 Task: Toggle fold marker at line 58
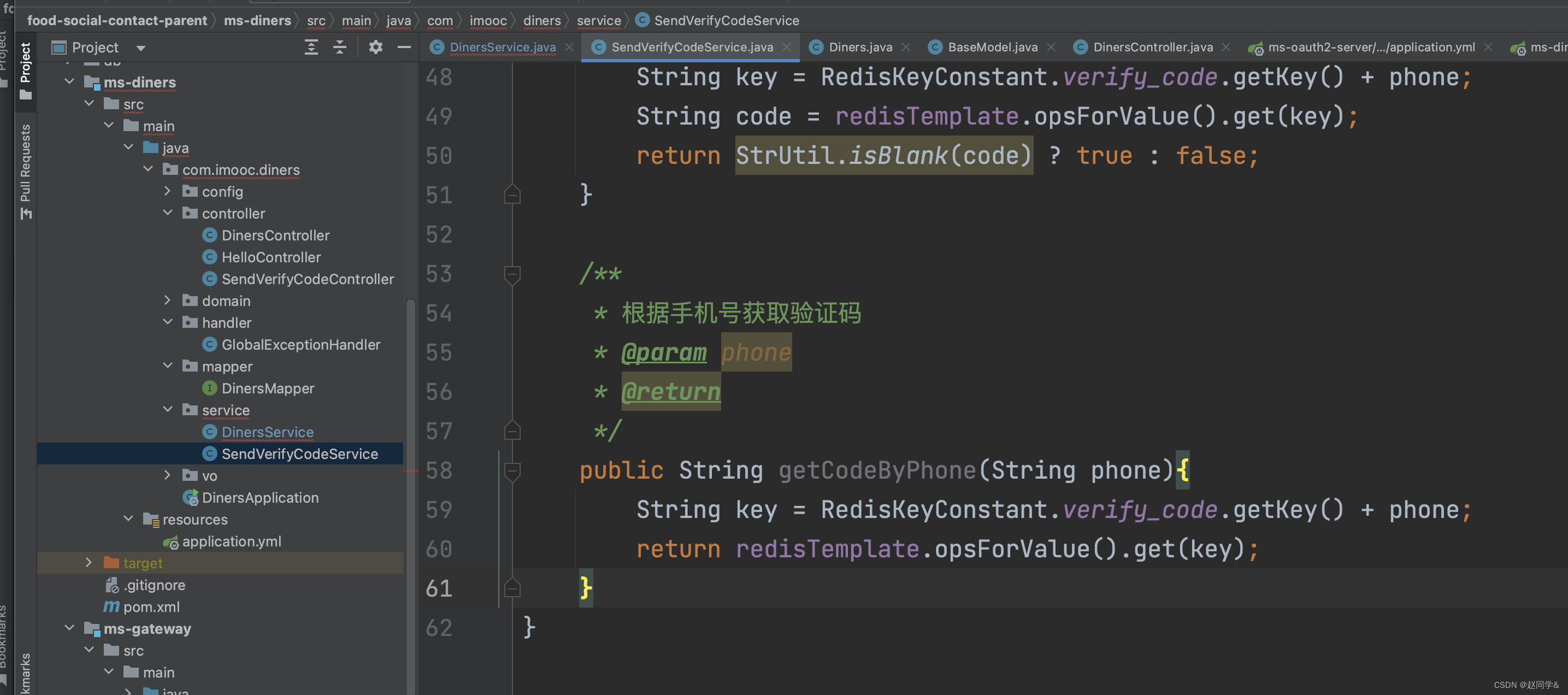(x=512, y=470)
